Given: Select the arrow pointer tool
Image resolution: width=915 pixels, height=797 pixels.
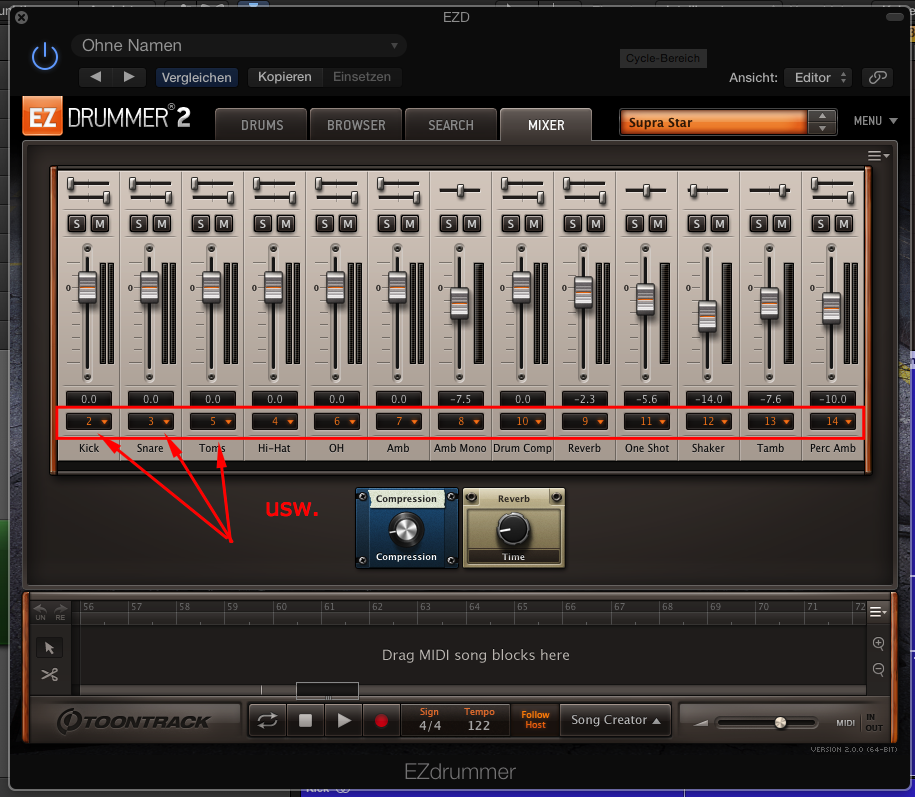Looking at the screenshot, I should click(x=50, y=648).
